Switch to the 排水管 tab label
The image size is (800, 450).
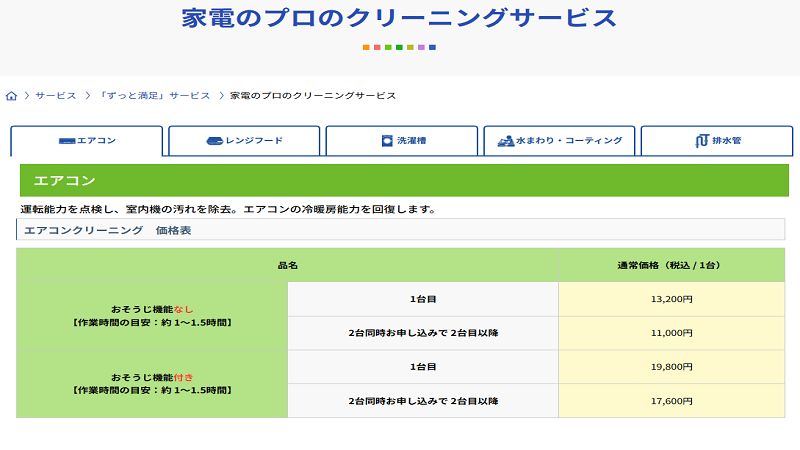(x=727, y=141)
